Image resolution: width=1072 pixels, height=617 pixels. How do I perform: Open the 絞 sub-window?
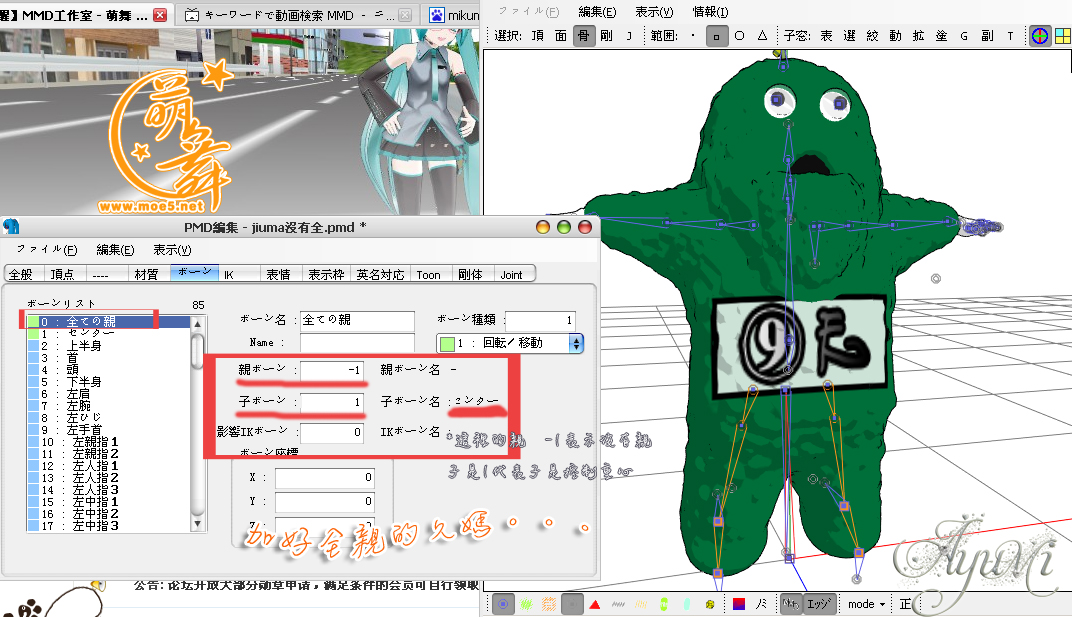point(872,36)
